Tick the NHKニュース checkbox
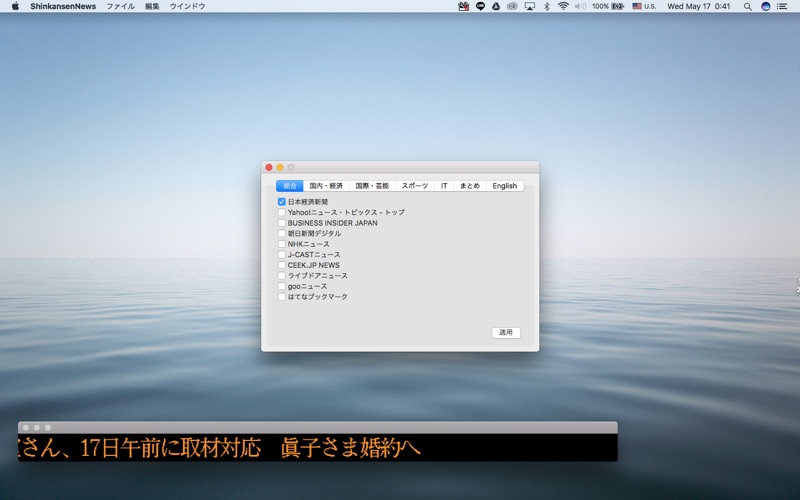The width and height of the screenshot is (800, 500). (x=282, y=244)
